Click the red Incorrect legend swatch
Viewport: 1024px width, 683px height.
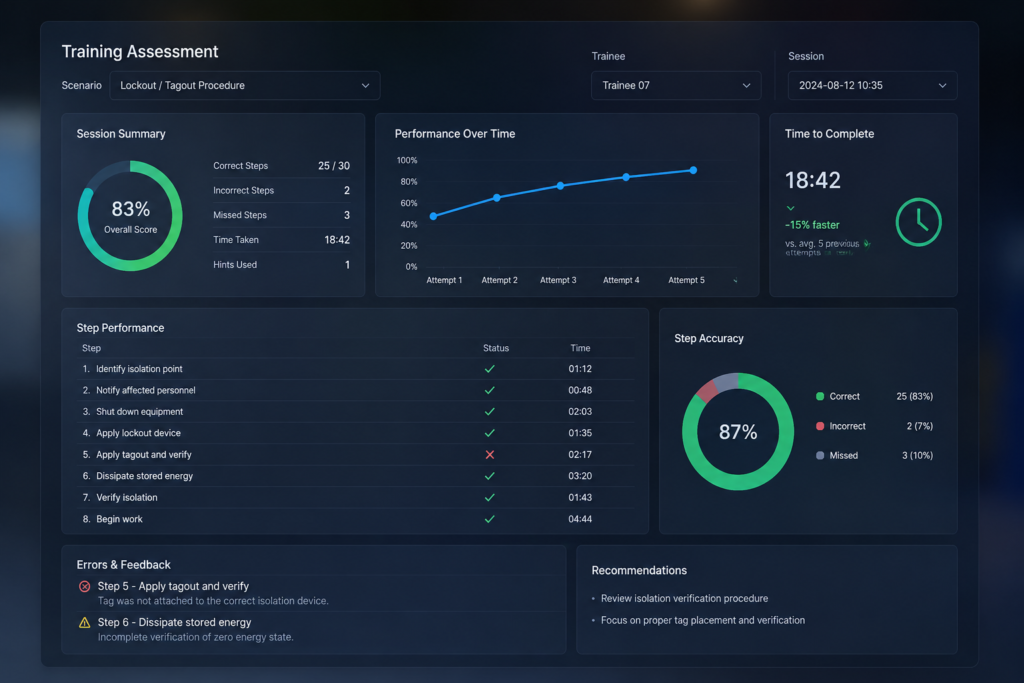coord(820,426)
